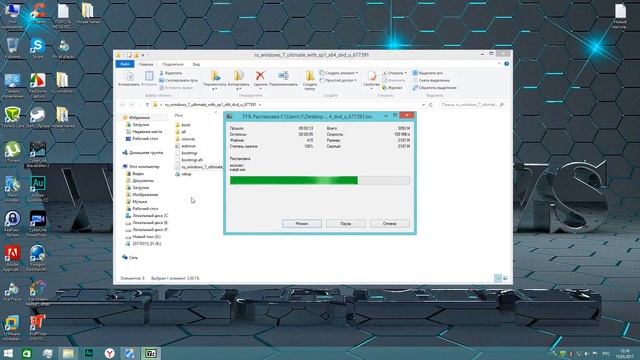Select the boot folder
This screenshot has height=360, width=640.
(182, 125)
